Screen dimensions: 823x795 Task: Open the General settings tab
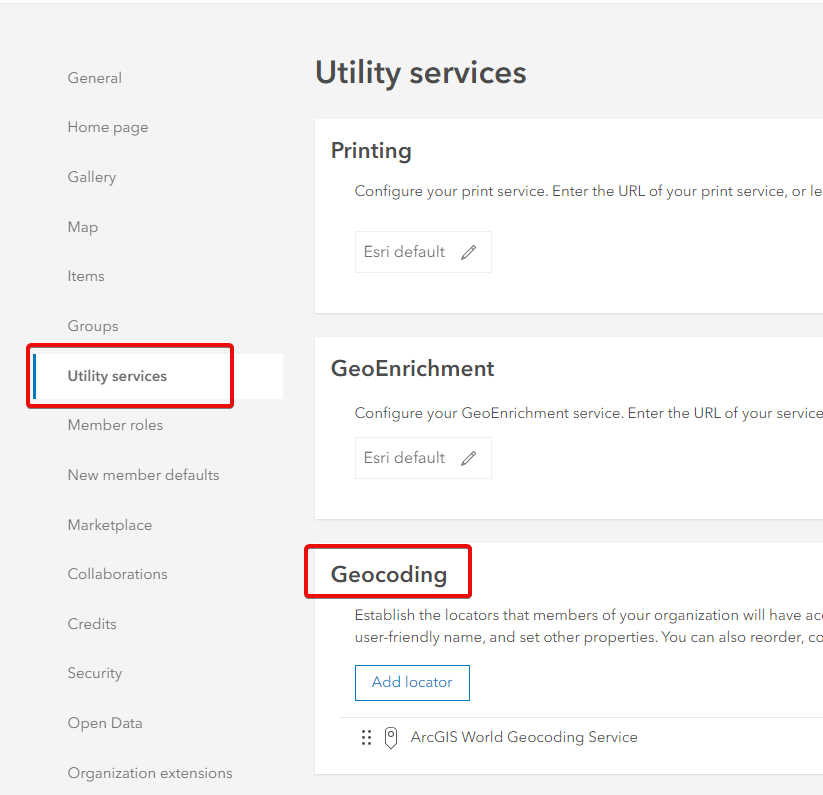[95, 78]
